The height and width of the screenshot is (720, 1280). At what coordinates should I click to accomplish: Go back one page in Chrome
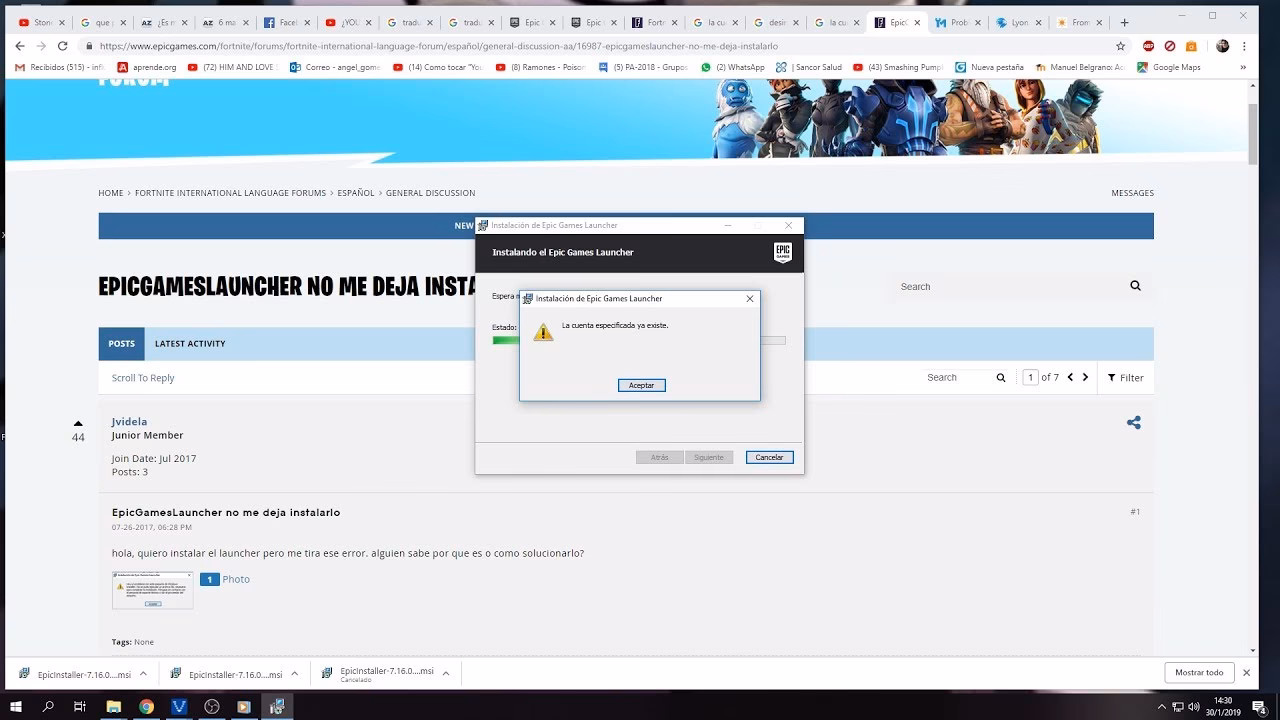(x=18, y=46)
